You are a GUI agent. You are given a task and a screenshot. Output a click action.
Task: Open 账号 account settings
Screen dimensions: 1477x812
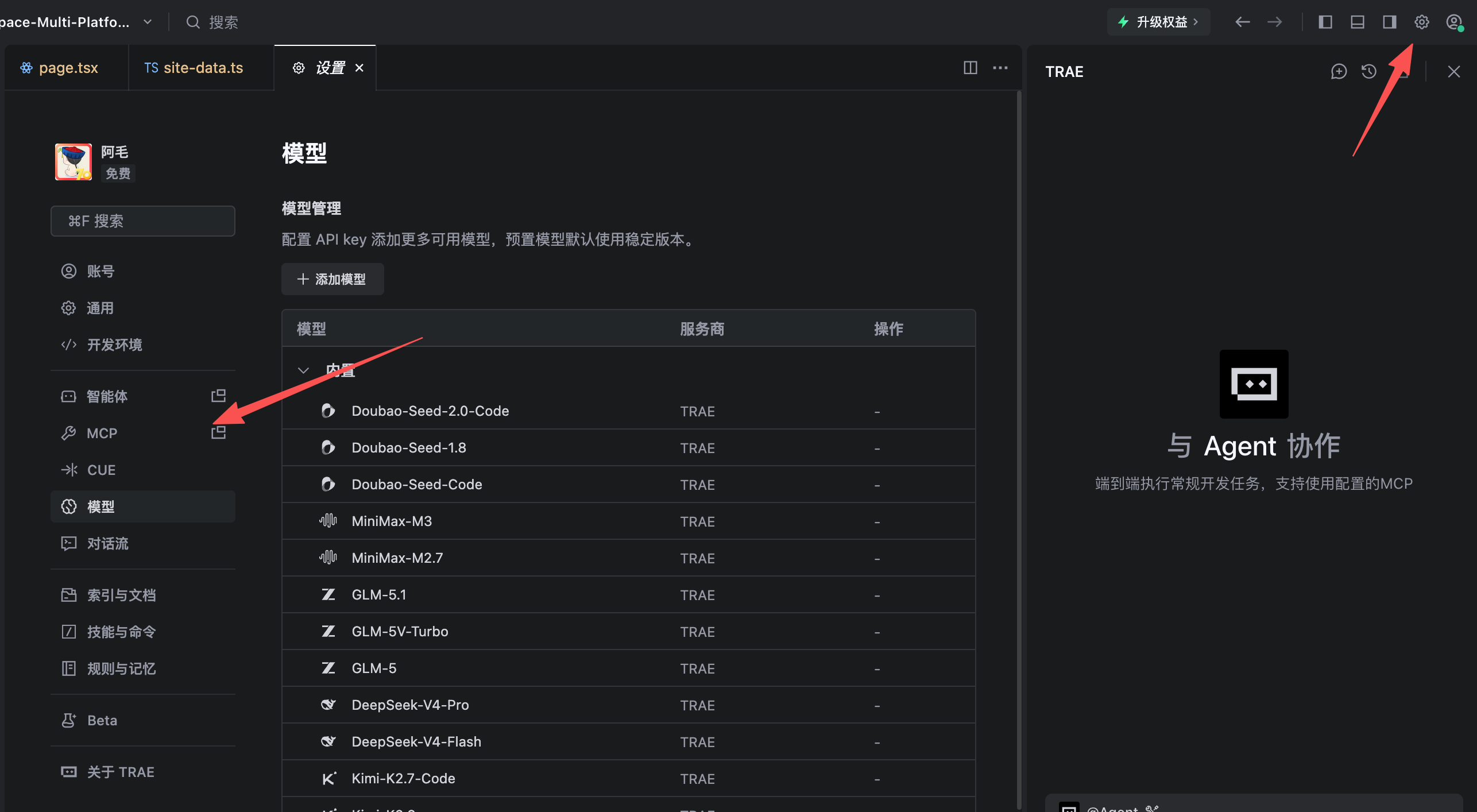(142, 271)
